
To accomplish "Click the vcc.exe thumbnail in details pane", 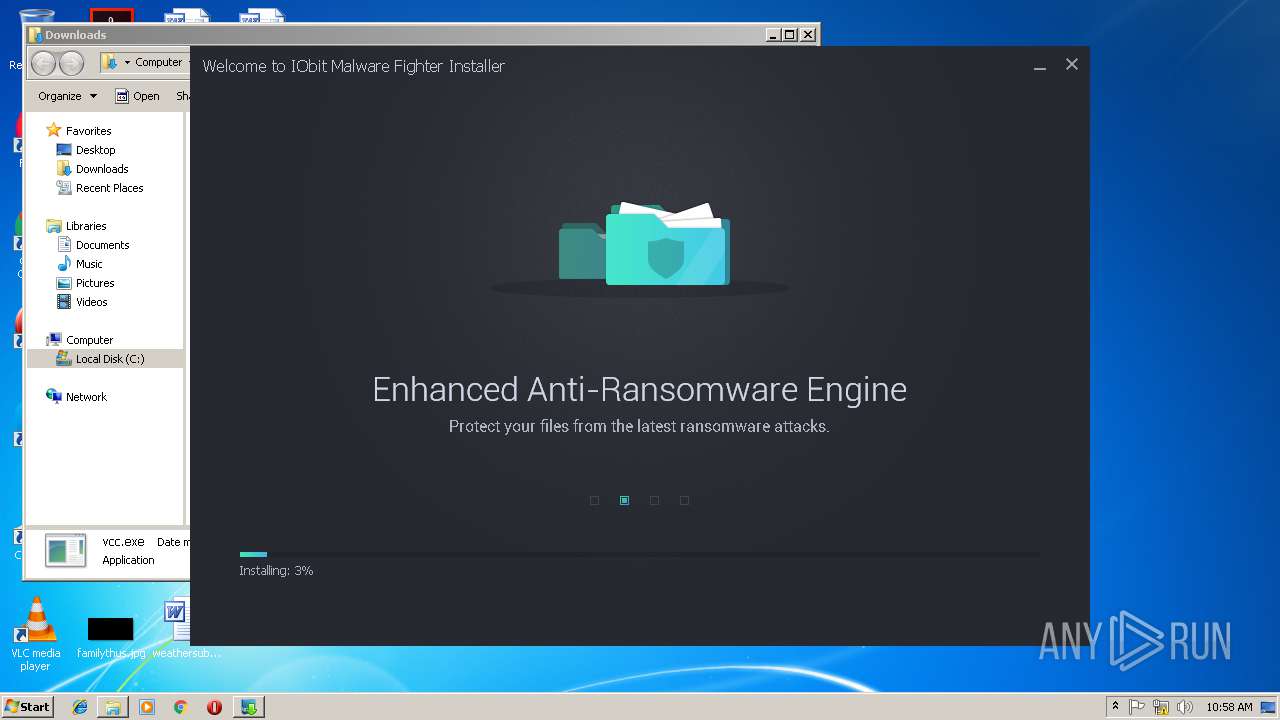I will click(x=66, y=551).
